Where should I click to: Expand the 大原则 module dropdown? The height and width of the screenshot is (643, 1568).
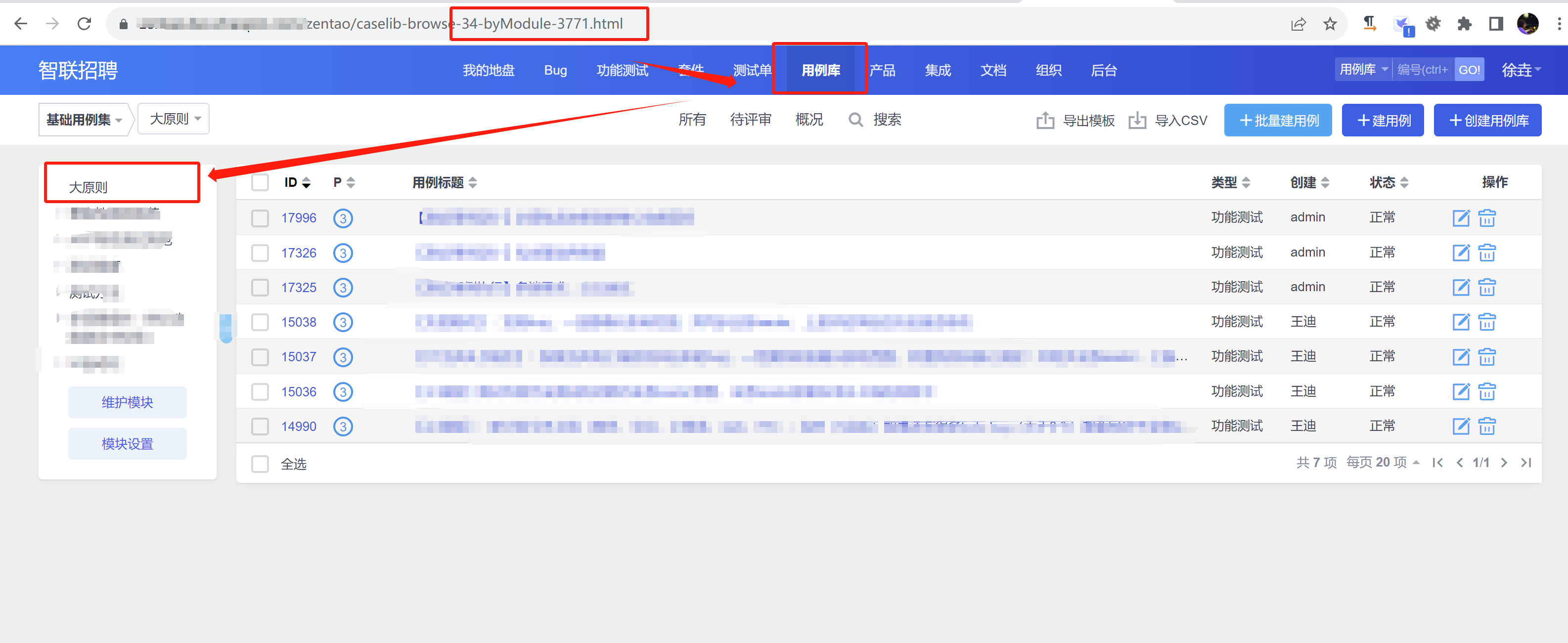coord(174,119)
